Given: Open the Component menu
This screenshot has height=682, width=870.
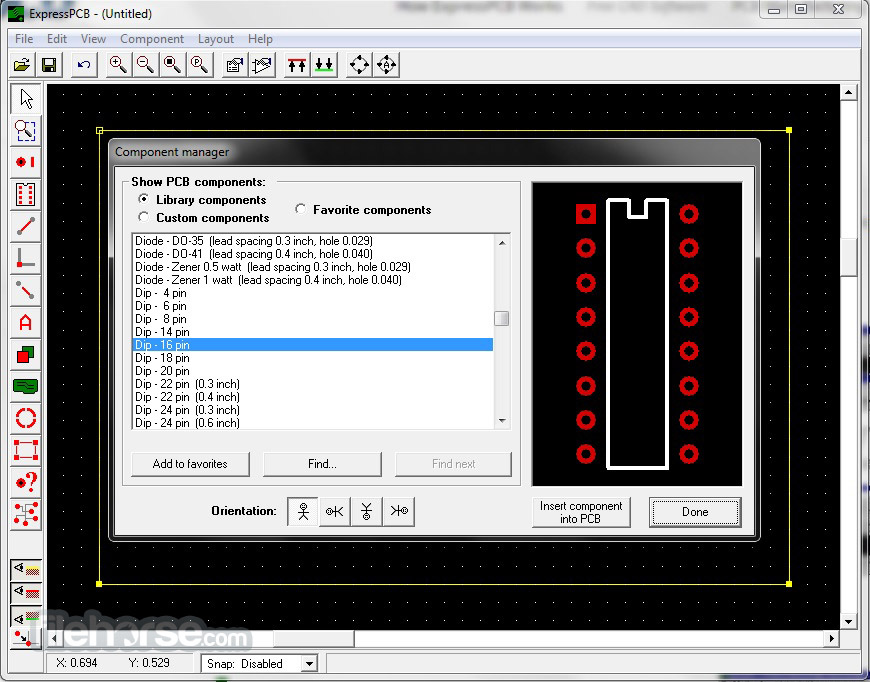Looking at the screenshot, I should [152, 39].
